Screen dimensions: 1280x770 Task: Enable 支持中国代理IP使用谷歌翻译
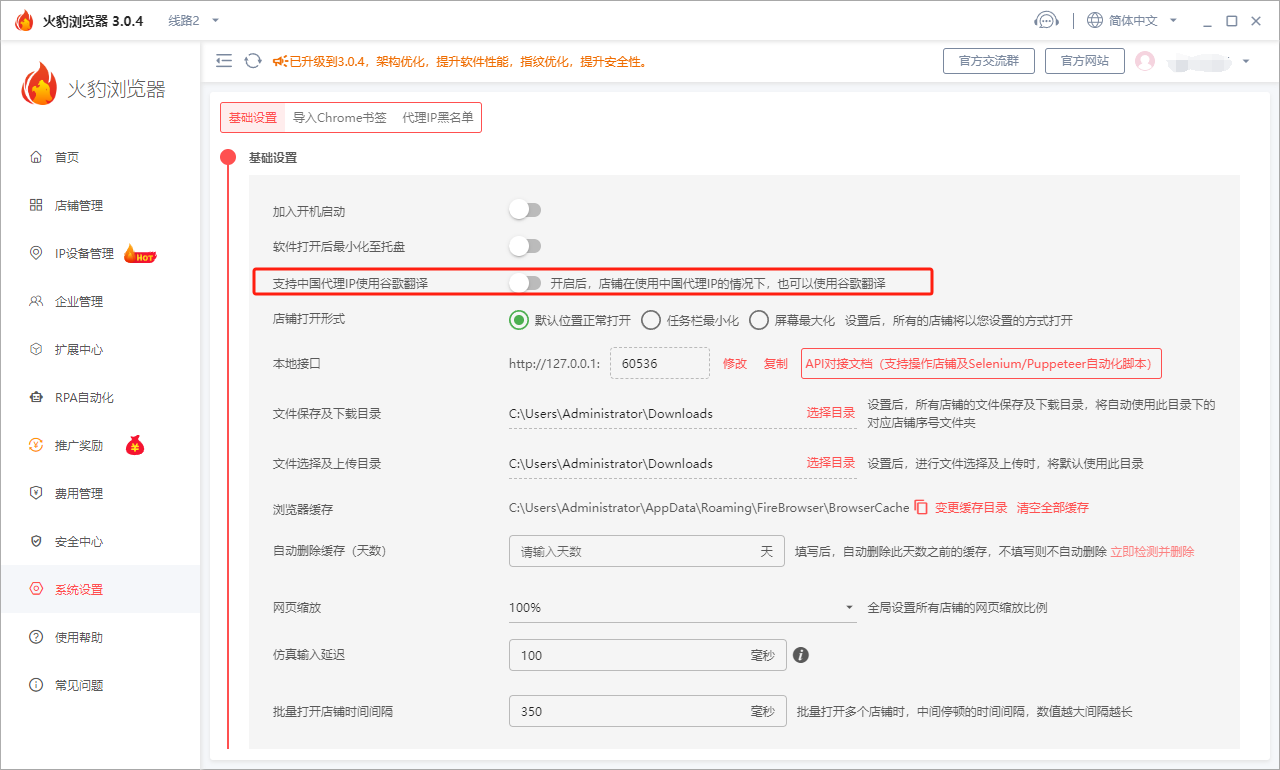pyautogui.click(x=525, y=282)
